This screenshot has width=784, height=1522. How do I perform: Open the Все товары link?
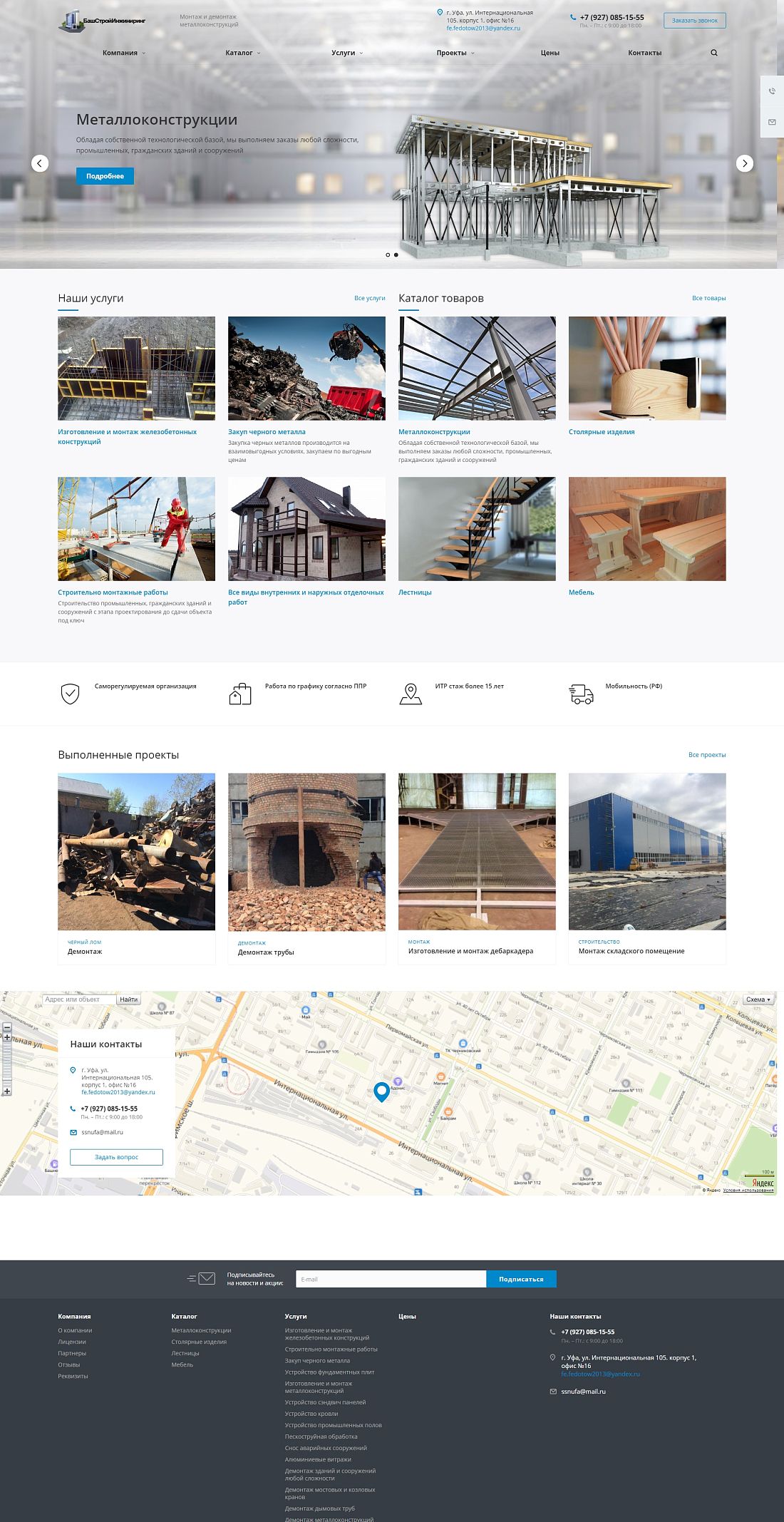(709, 298)
